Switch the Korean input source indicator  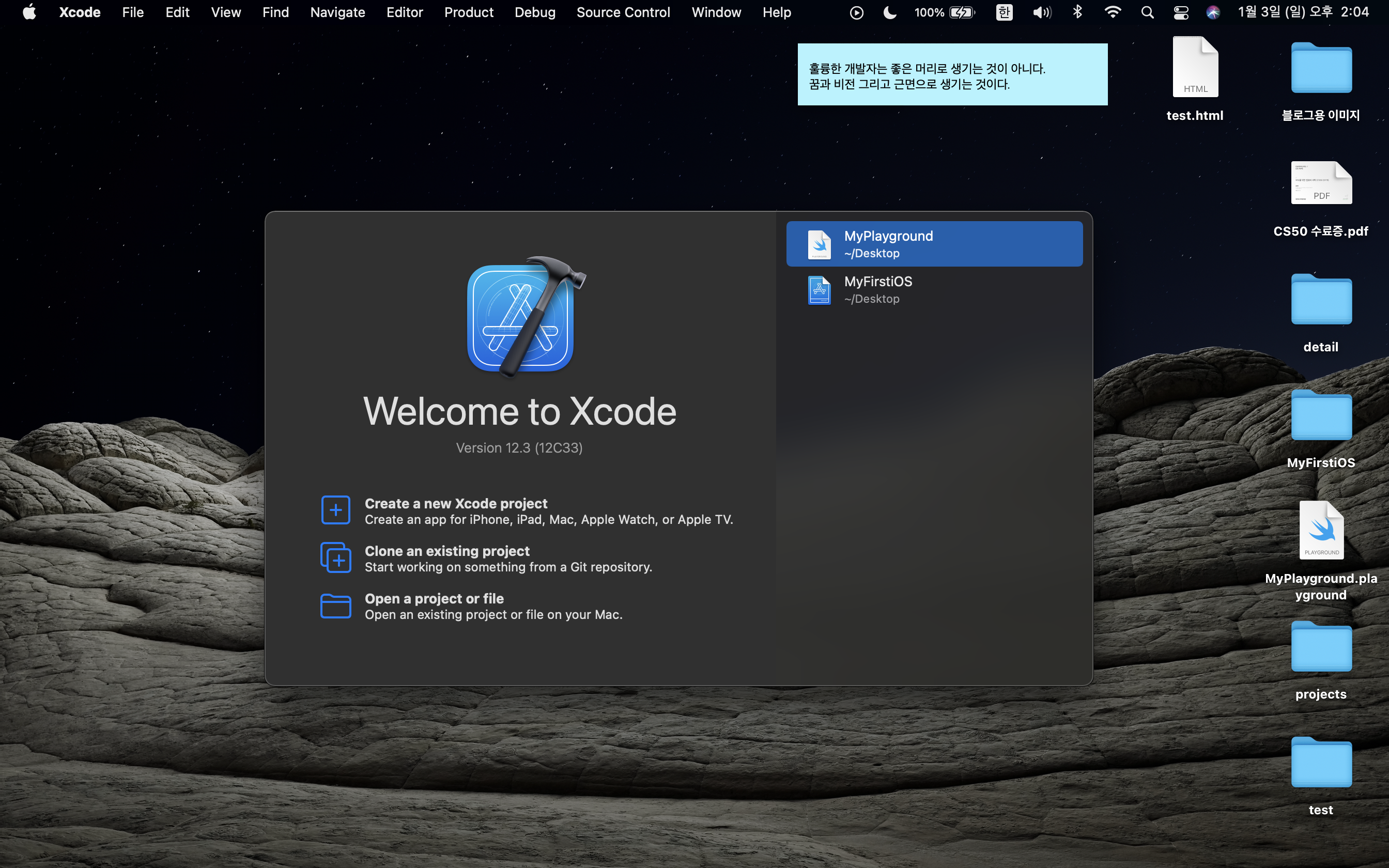[1004, 12]
